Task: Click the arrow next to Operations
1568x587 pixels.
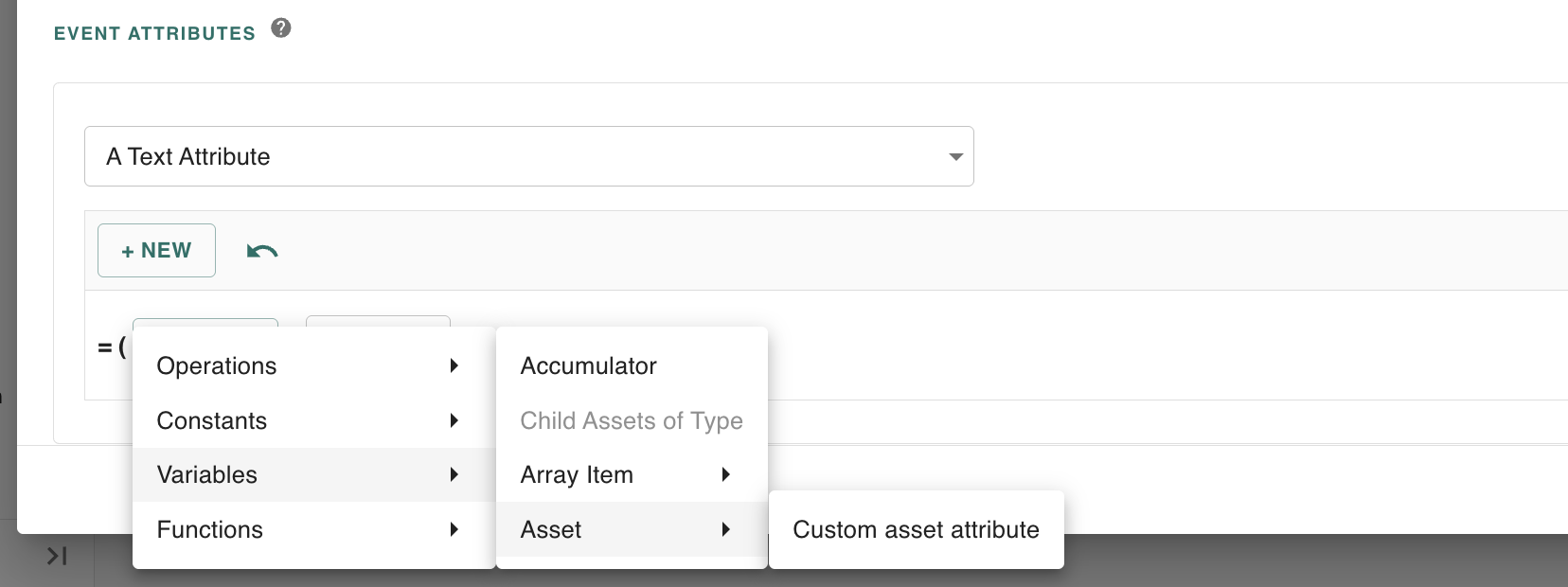Action: click(454, 366)
